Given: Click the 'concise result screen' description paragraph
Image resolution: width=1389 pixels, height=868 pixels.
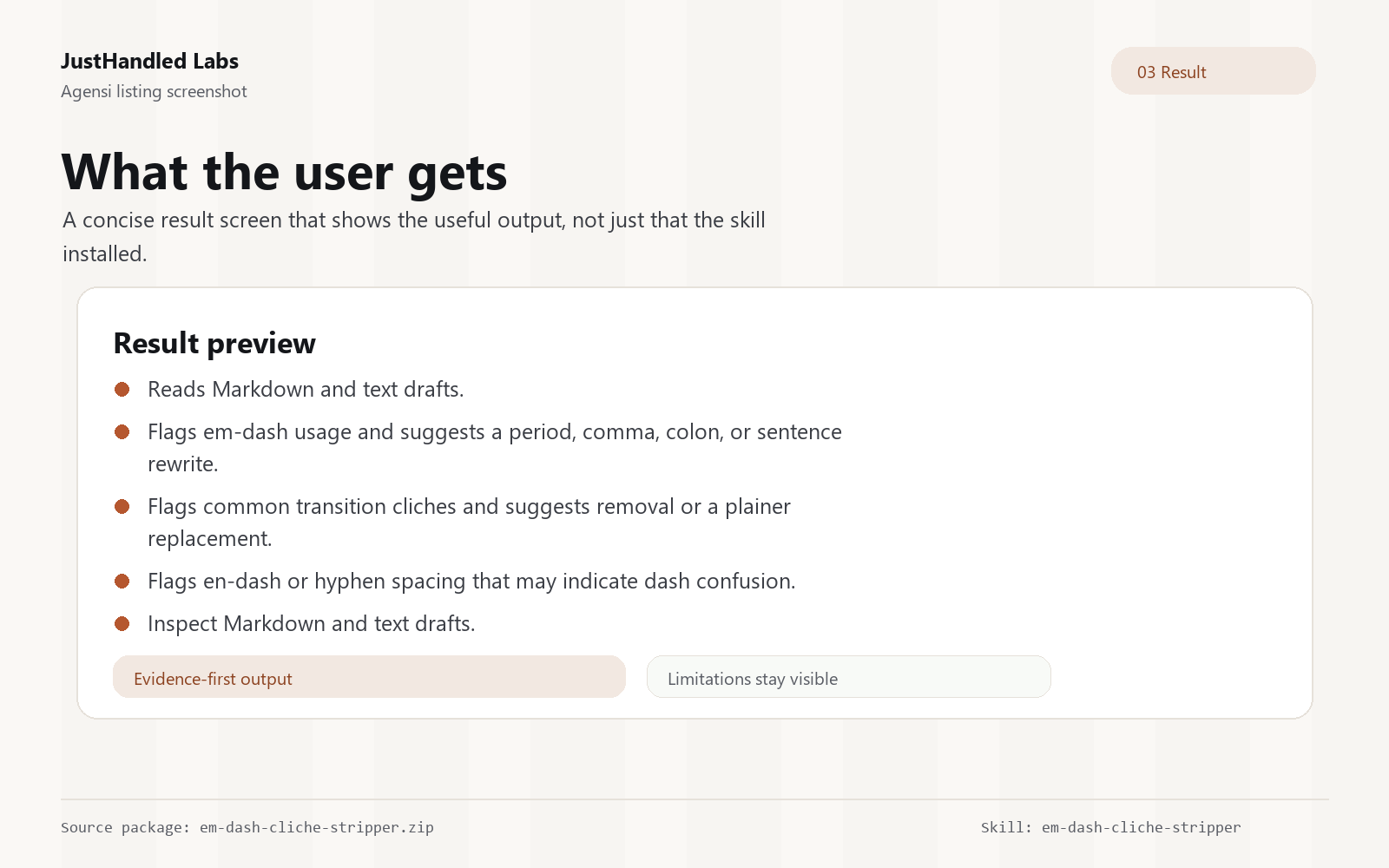Looking at the screenshot, I should 414,237.
